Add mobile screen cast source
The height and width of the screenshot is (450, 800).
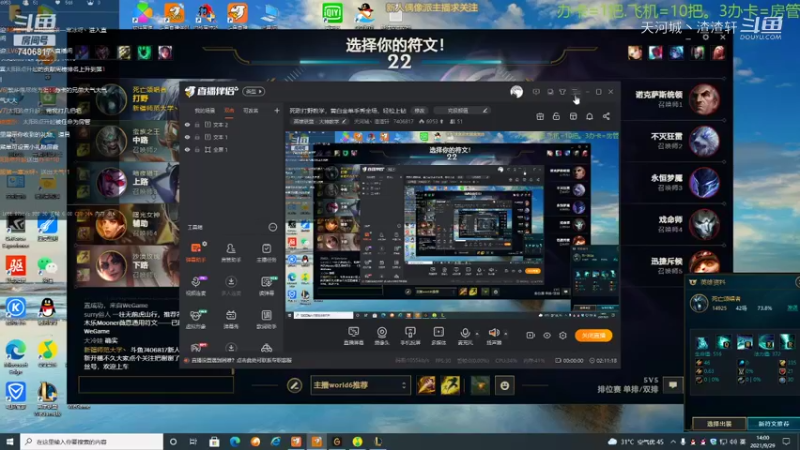[410, 336]
